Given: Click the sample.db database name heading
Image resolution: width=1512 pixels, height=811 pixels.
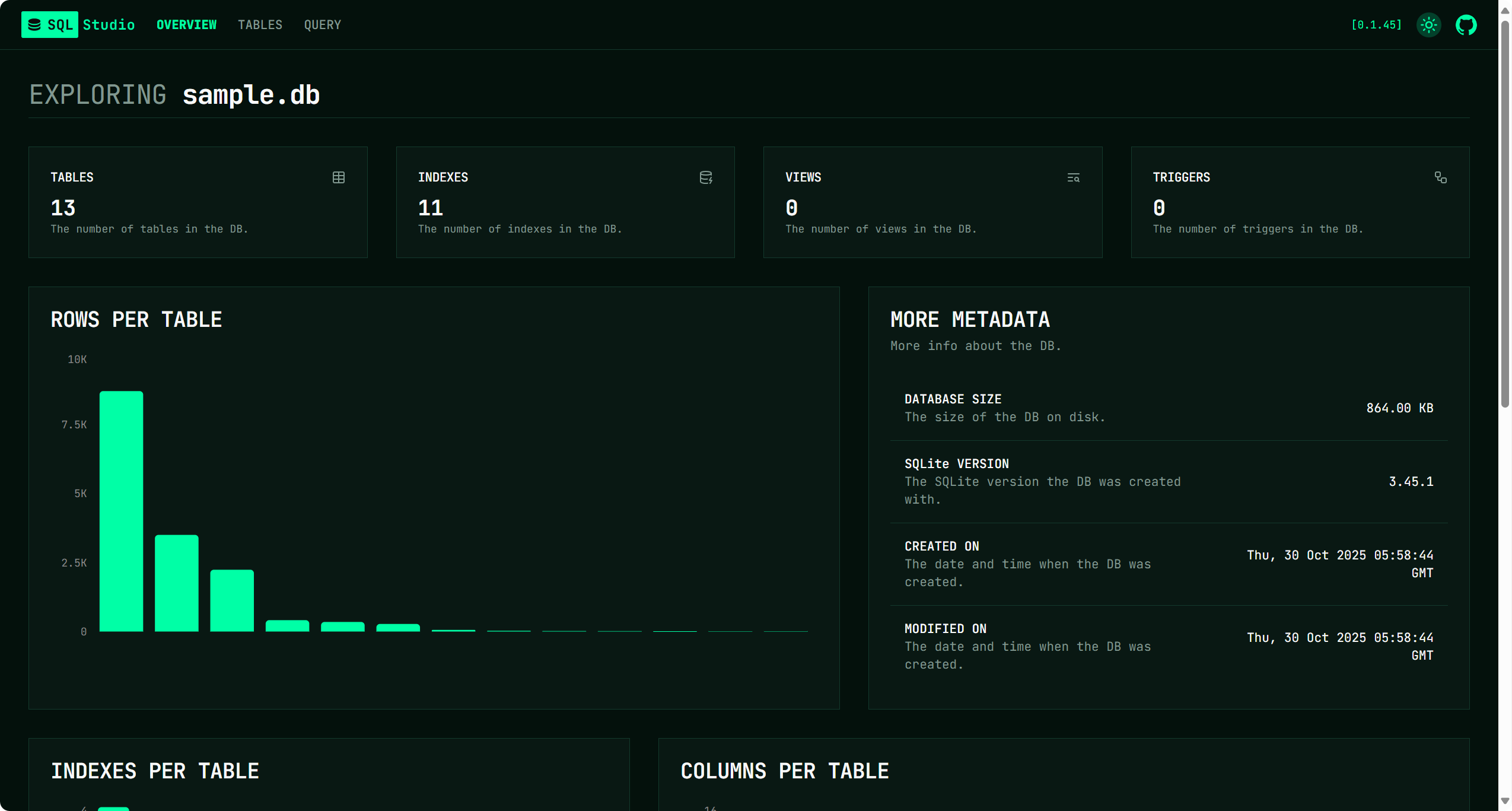Looking at the screenshot, I should 251,95.
